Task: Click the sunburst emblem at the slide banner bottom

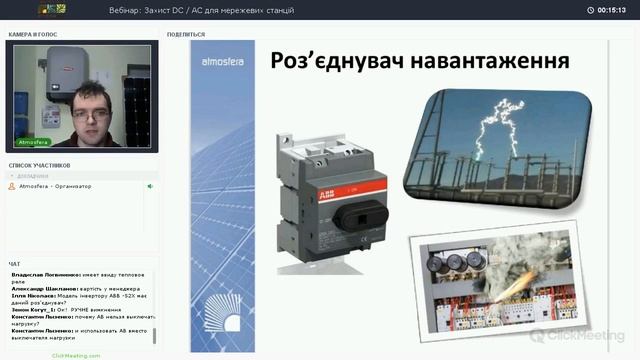Action: pyautogui.click(x=223, y=313)
